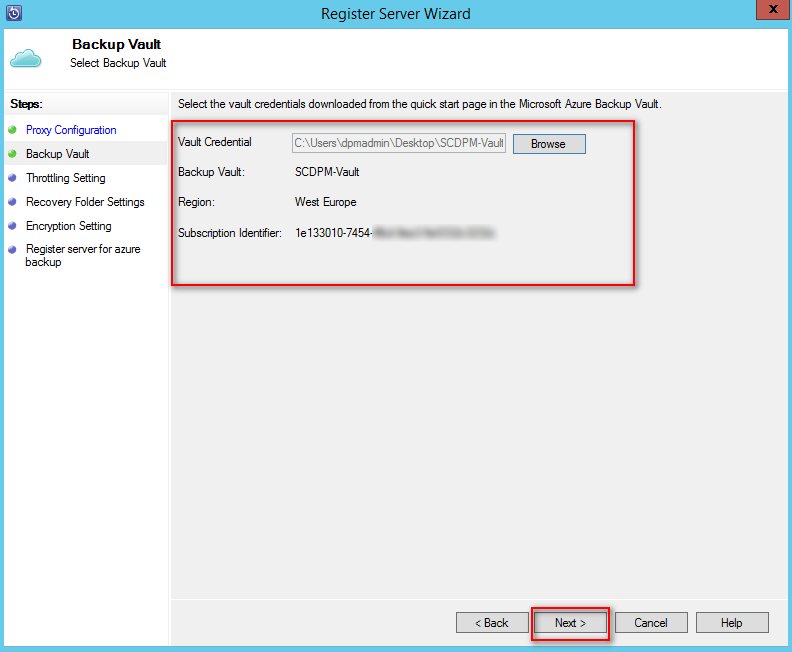Click the Backup Vault: label

211,172
